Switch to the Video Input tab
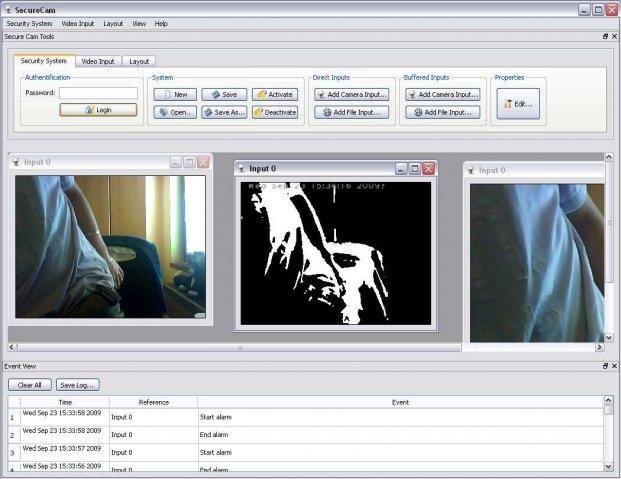 (x=98, y=61)
